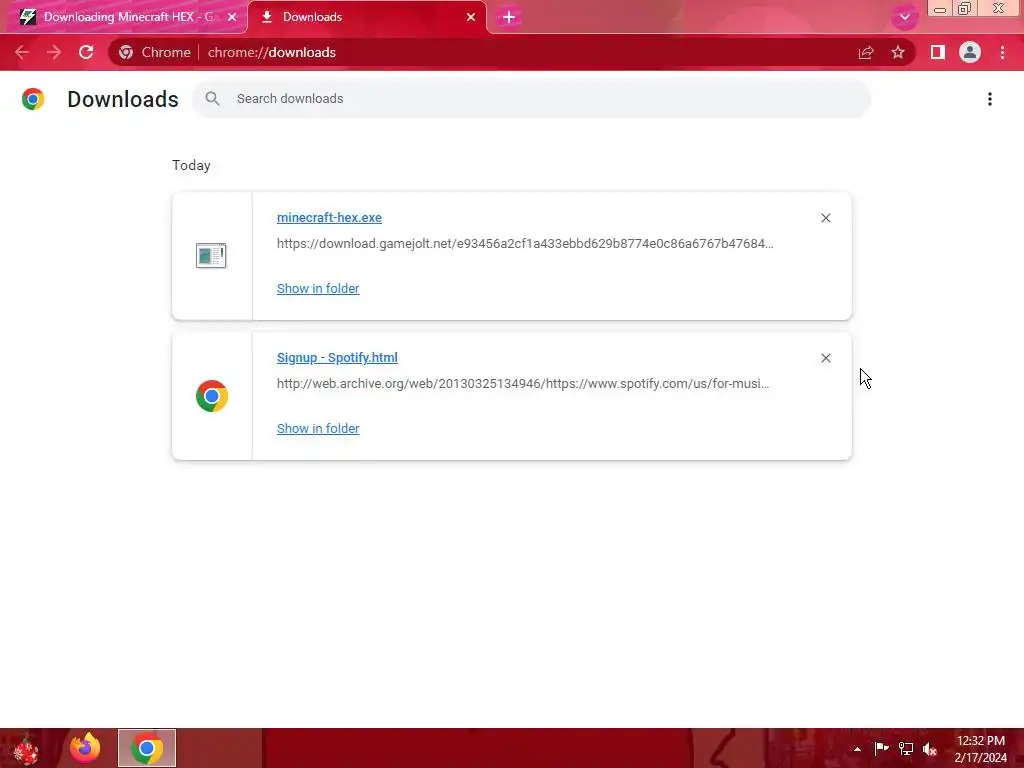Switch to the Downloading Minecraft HEX tab
Image resolution: width=1024 pixels, height=768 pixels.
coord(124,17)
